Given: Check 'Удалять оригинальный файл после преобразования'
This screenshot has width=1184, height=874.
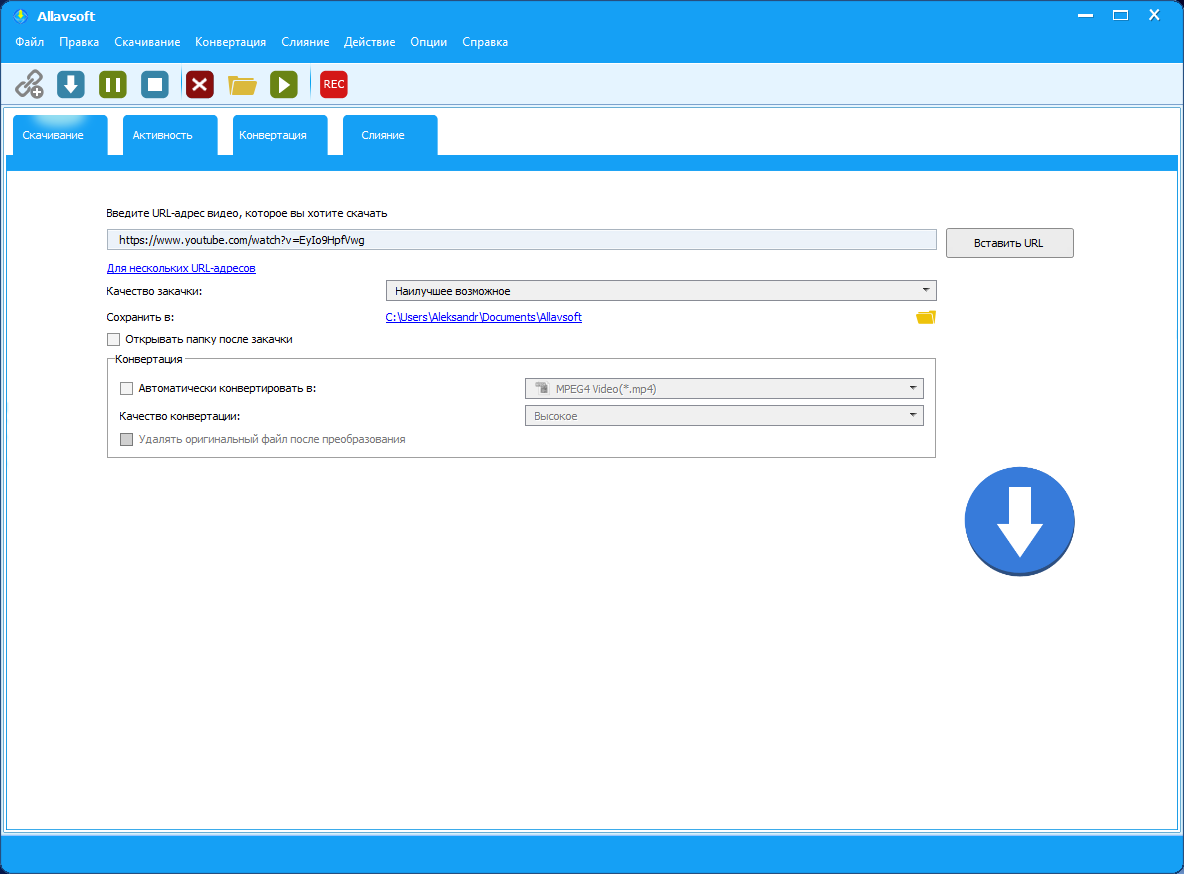Looking at the screenshot, I should pyautogui.click(x=126, y=439).
